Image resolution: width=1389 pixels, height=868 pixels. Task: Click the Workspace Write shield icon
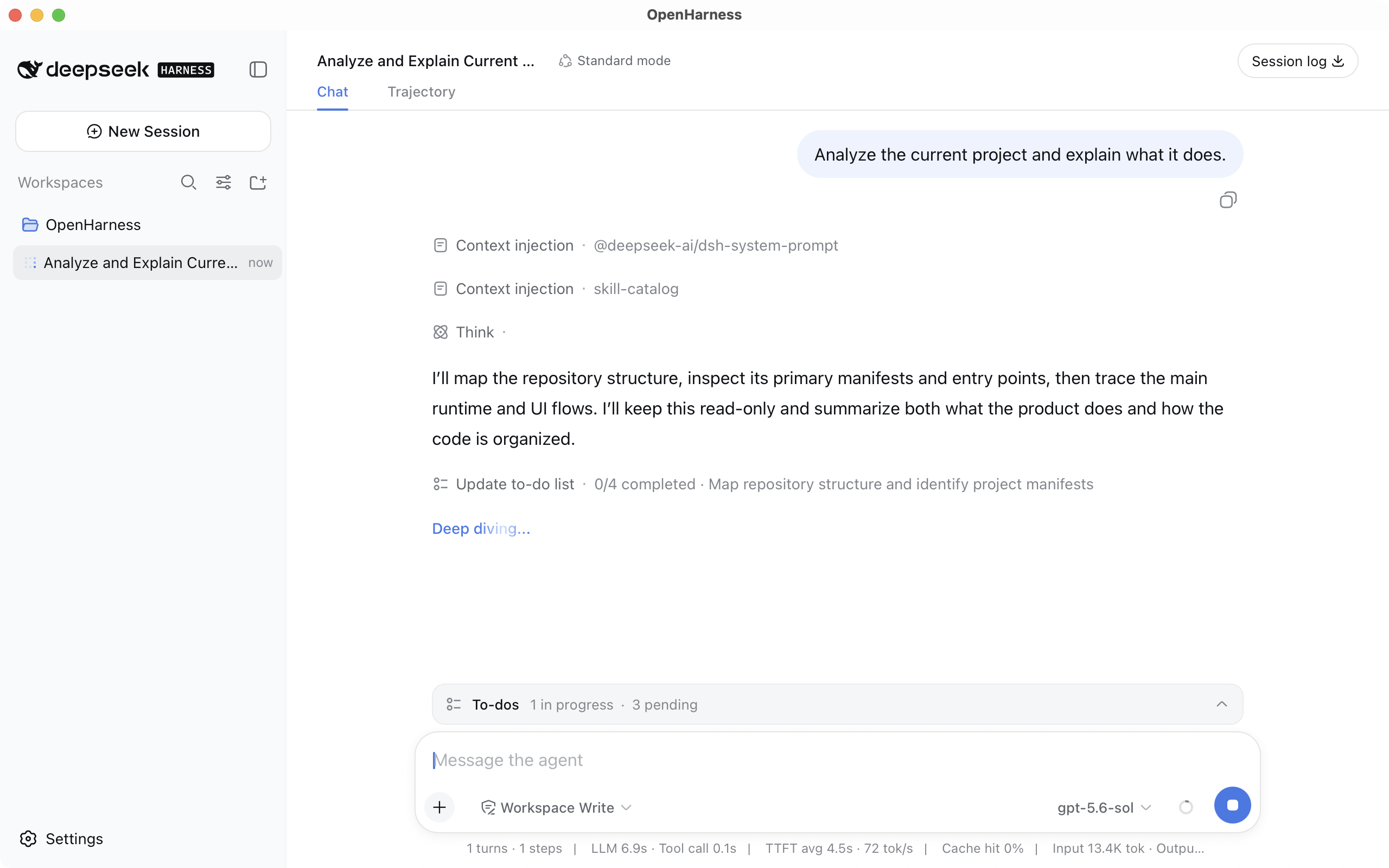pos(488,808)
